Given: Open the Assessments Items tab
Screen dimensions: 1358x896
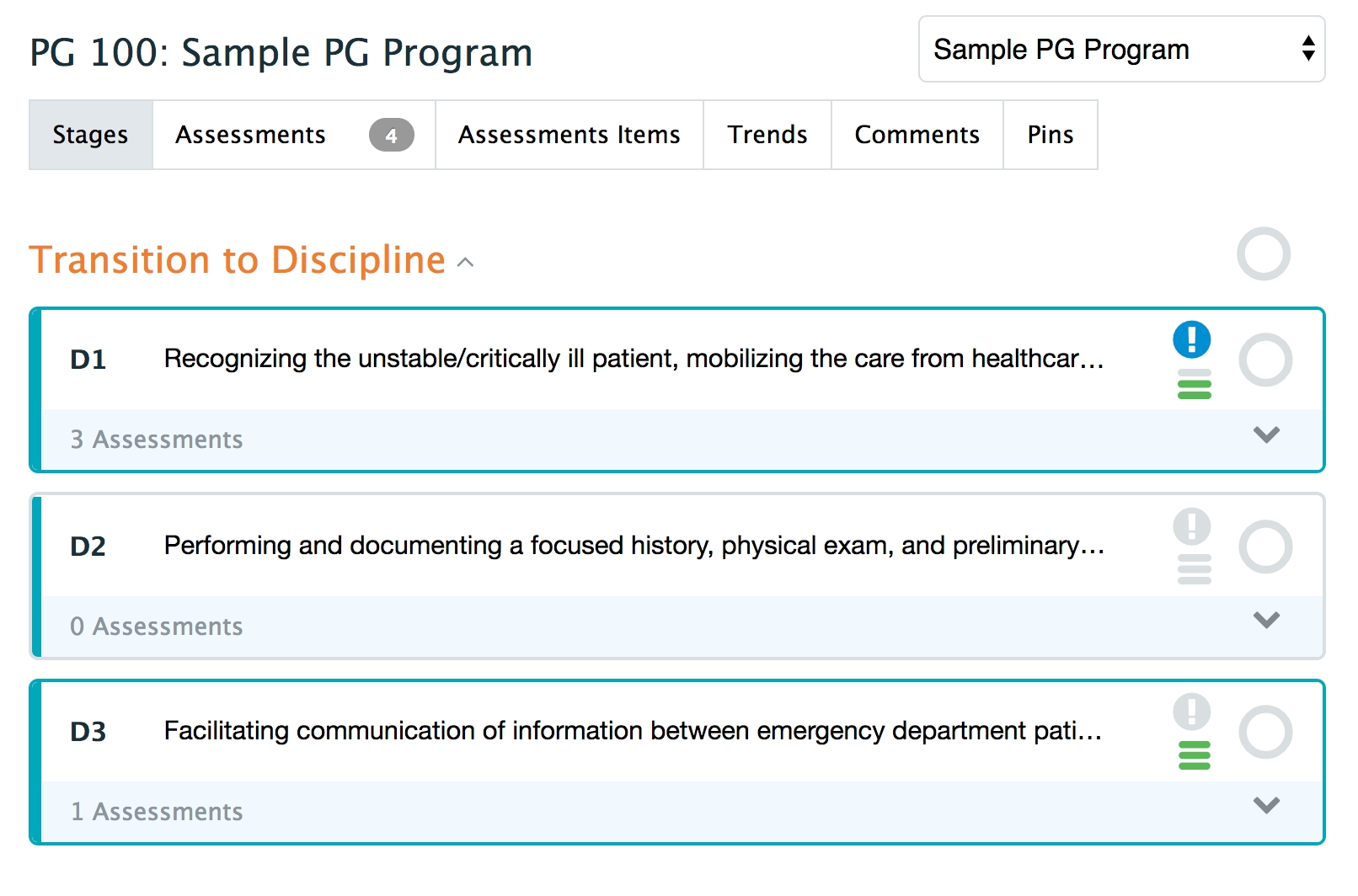Looking at the screenshot, I should pyautogui.click(x=569, y=136).
